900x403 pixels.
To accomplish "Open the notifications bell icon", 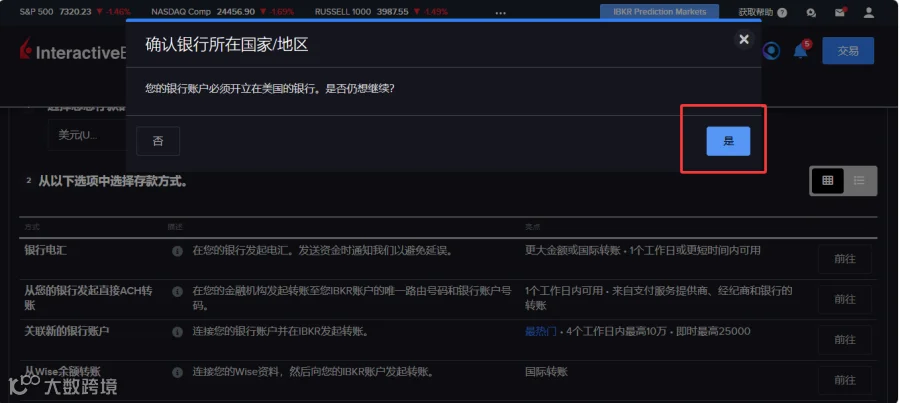I will coord(800,51).
